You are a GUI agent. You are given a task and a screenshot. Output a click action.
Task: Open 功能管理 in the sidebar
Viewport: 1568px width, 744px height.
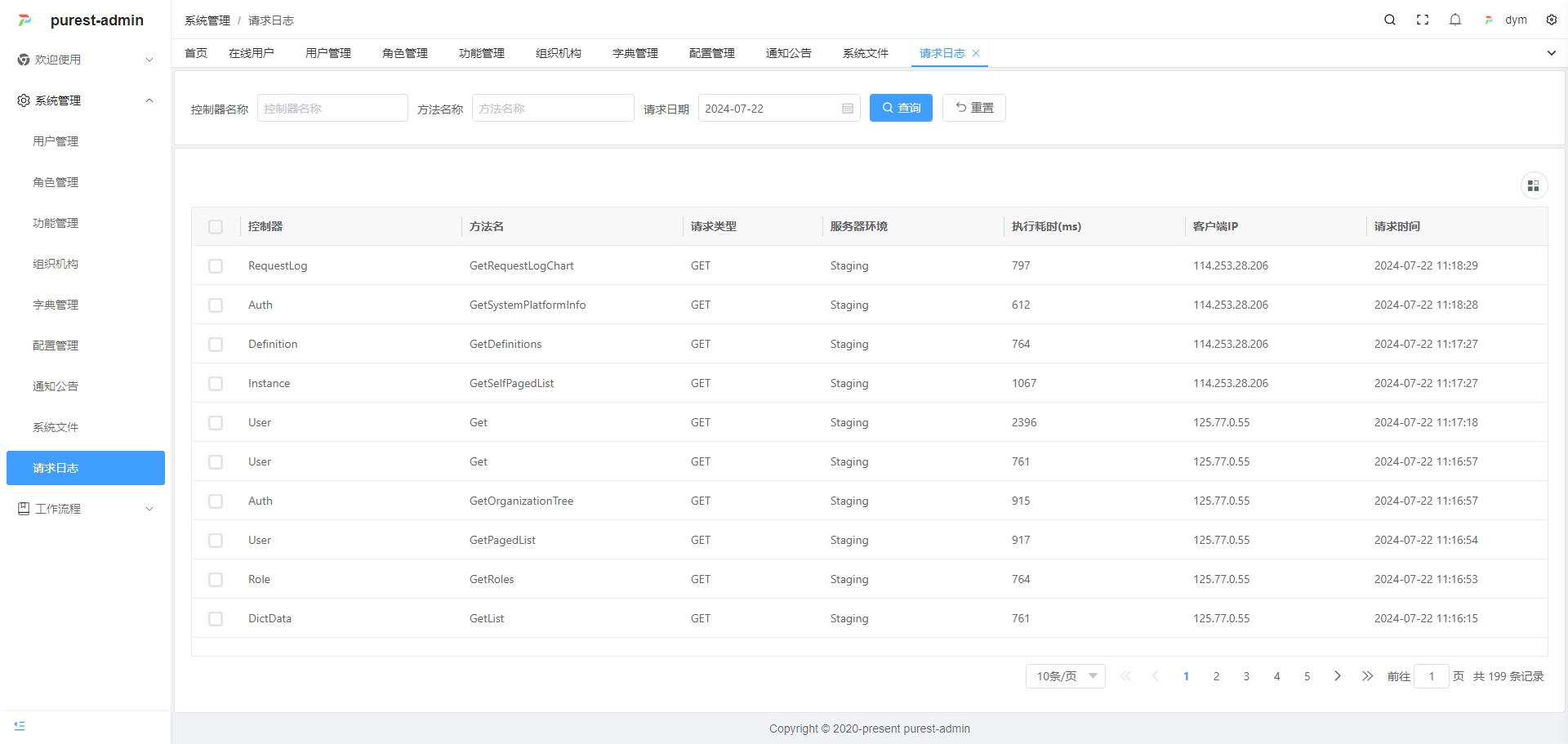(56, 223)
